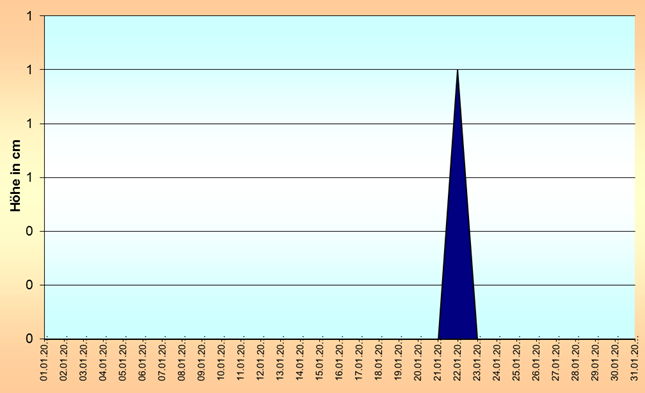Select the 08.01.20 date label
Screen dimensions: 645x393
182,362
